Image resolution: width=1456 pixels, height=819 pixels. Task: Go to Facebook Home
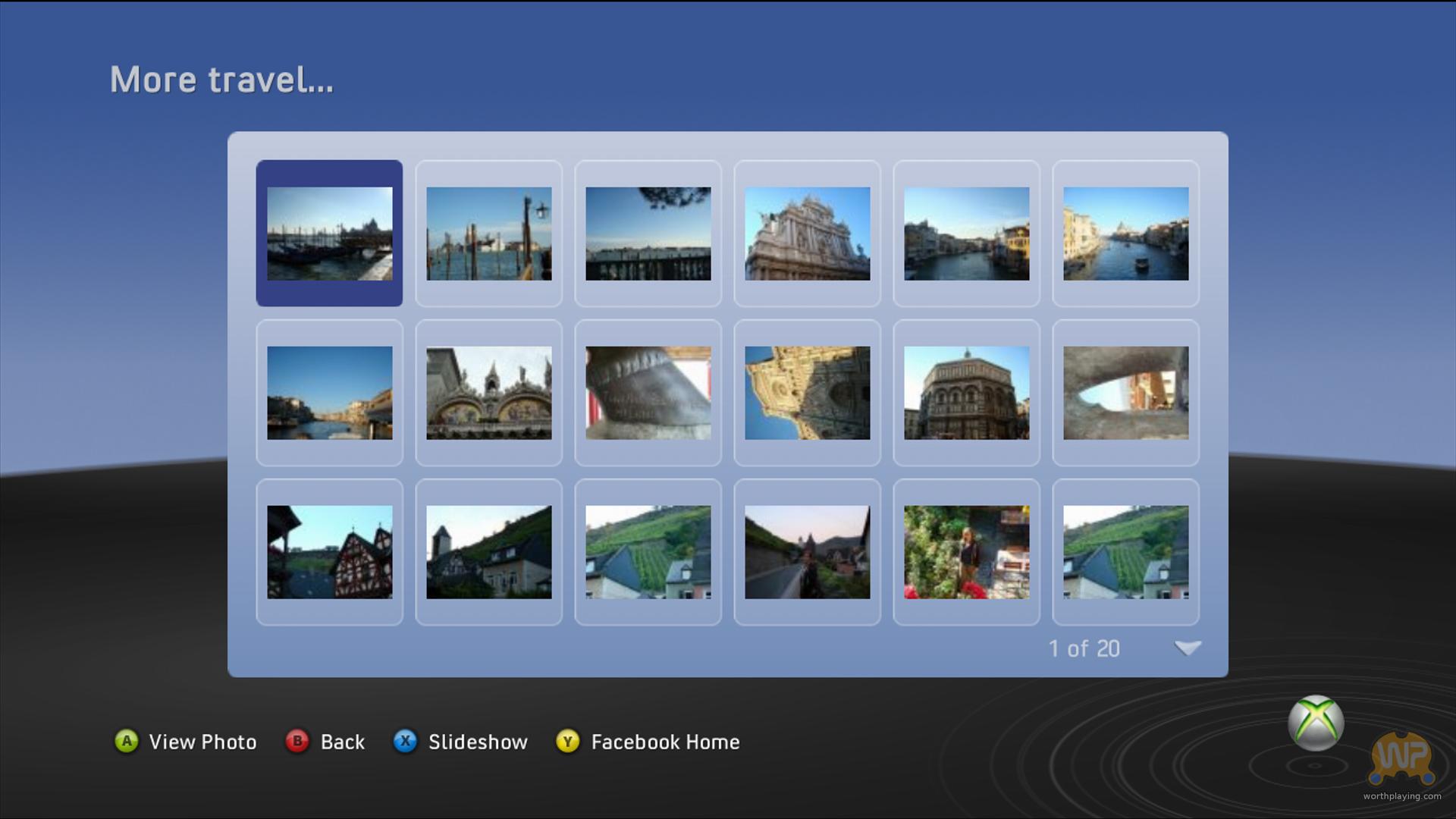665,742
